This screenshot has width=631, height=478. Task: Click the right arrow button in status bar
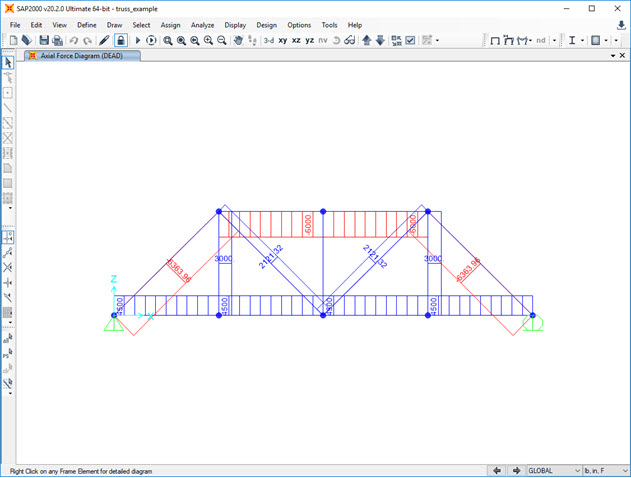517,470
